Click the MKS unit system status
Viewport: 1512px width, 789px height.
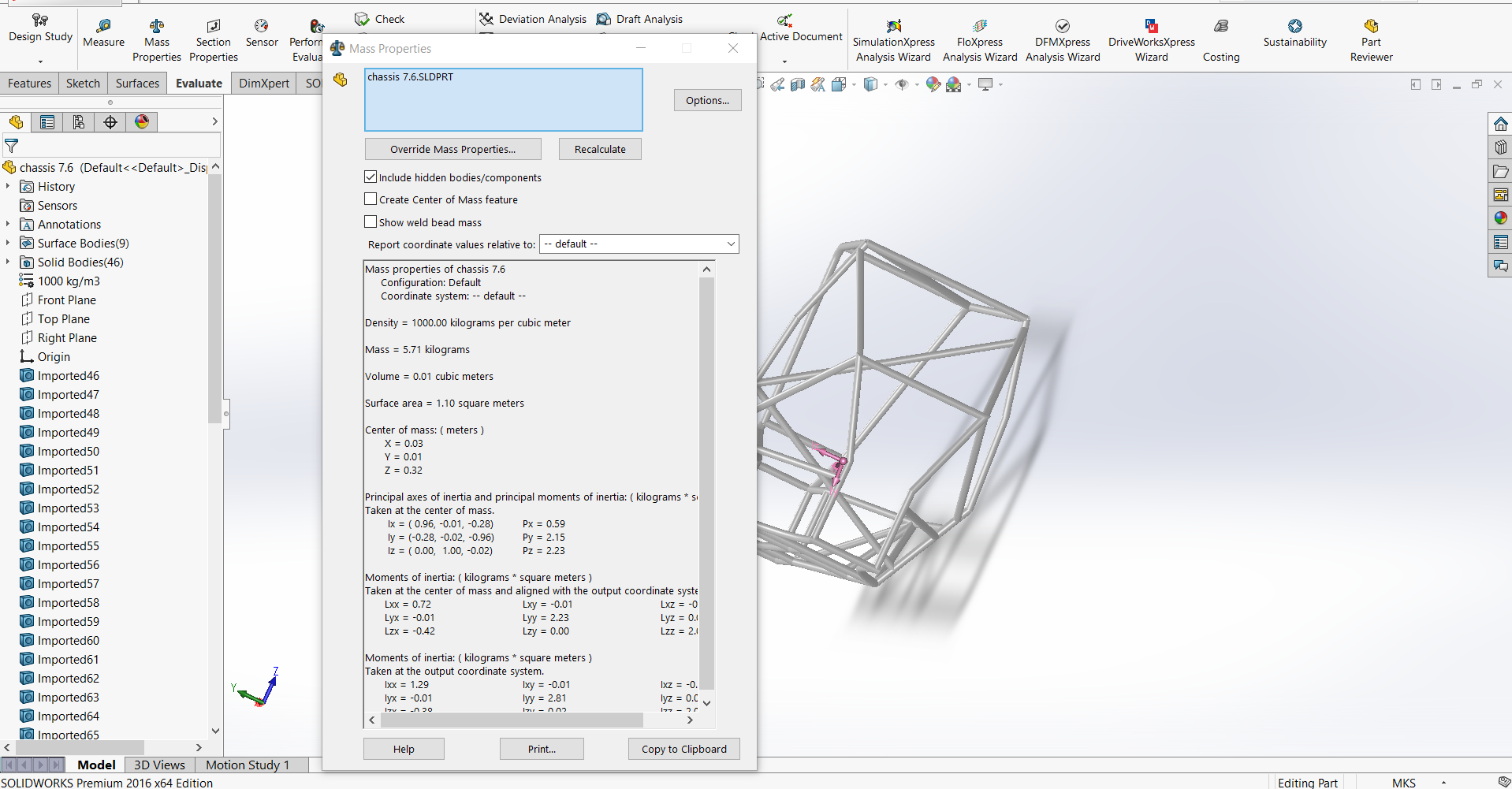(1403, 783)
